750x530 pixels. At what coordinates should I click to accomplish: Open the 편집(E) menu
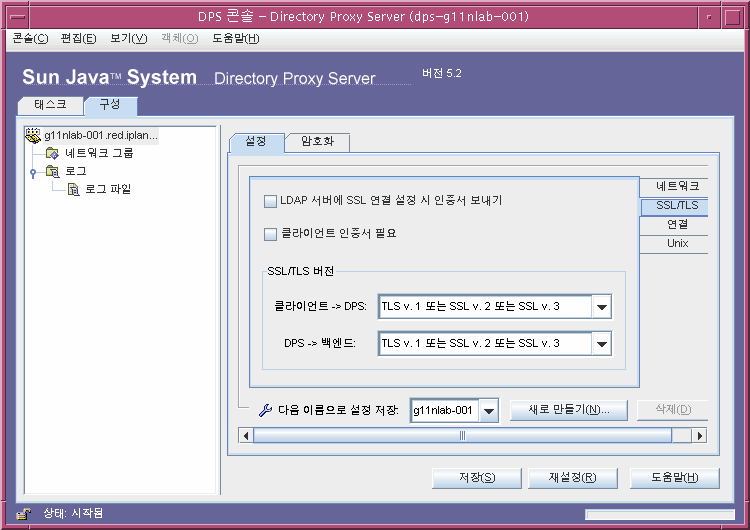pyautogui.click(x=78, y=39)
